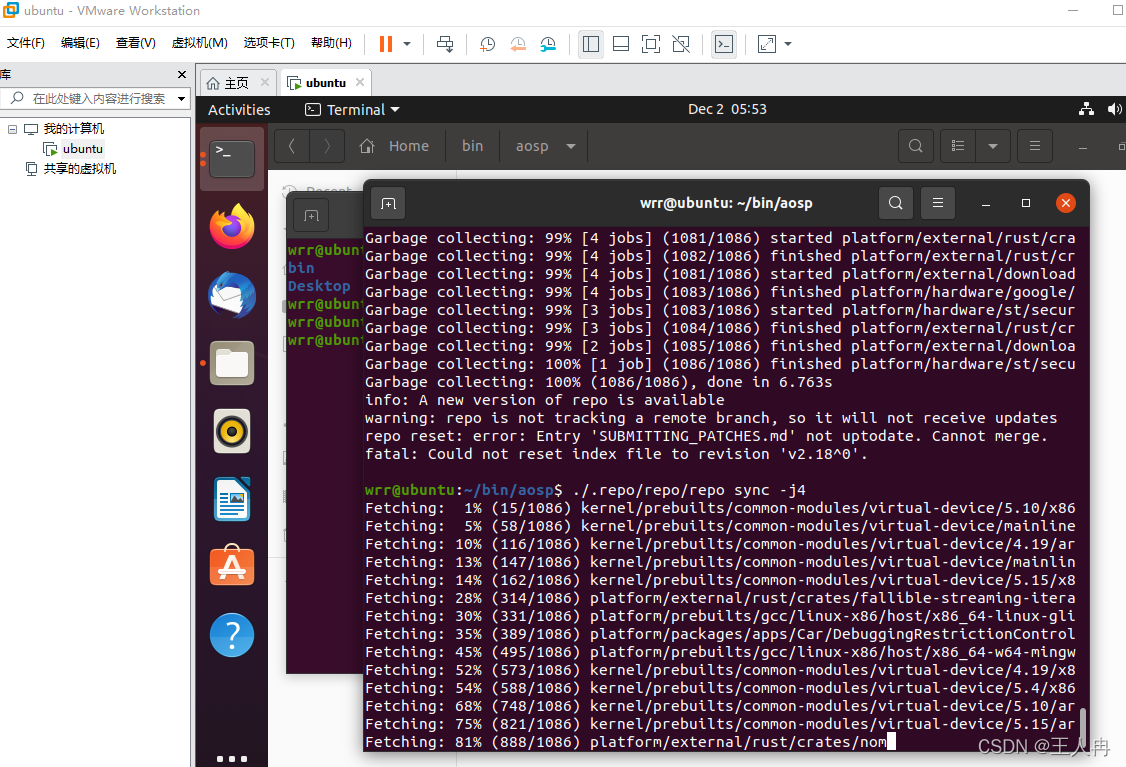
Task: Pause the virtual machine
Action: tap(386, 44)
